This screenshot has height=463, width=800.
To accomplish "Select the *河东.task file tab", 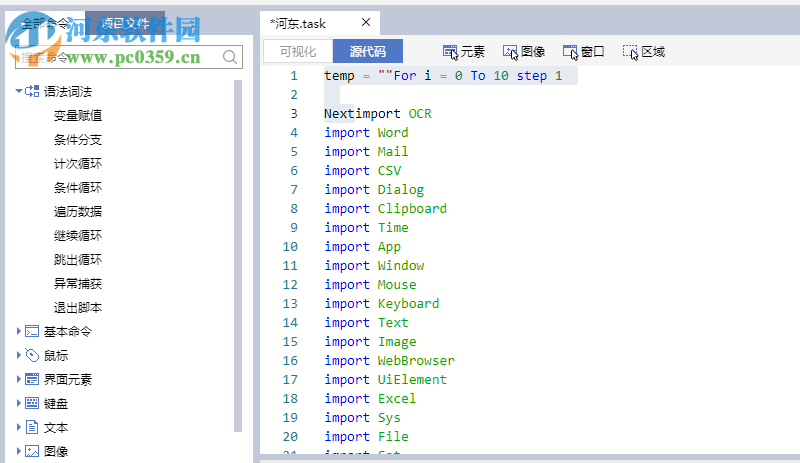I will point(320,23).
